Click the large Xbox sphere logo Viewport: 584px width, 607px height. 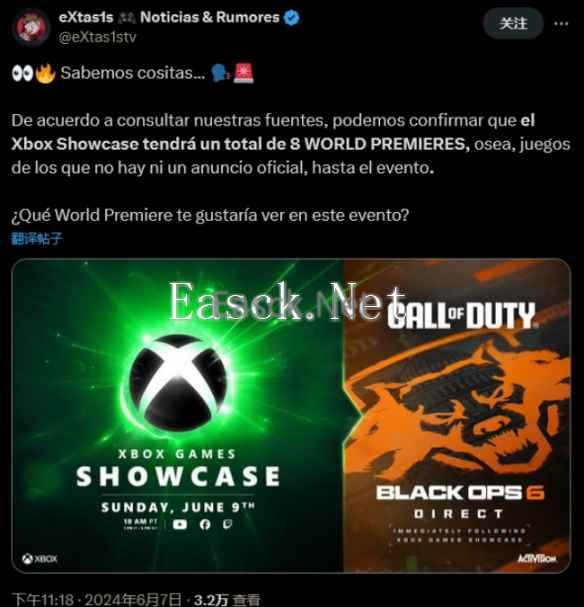178,383
